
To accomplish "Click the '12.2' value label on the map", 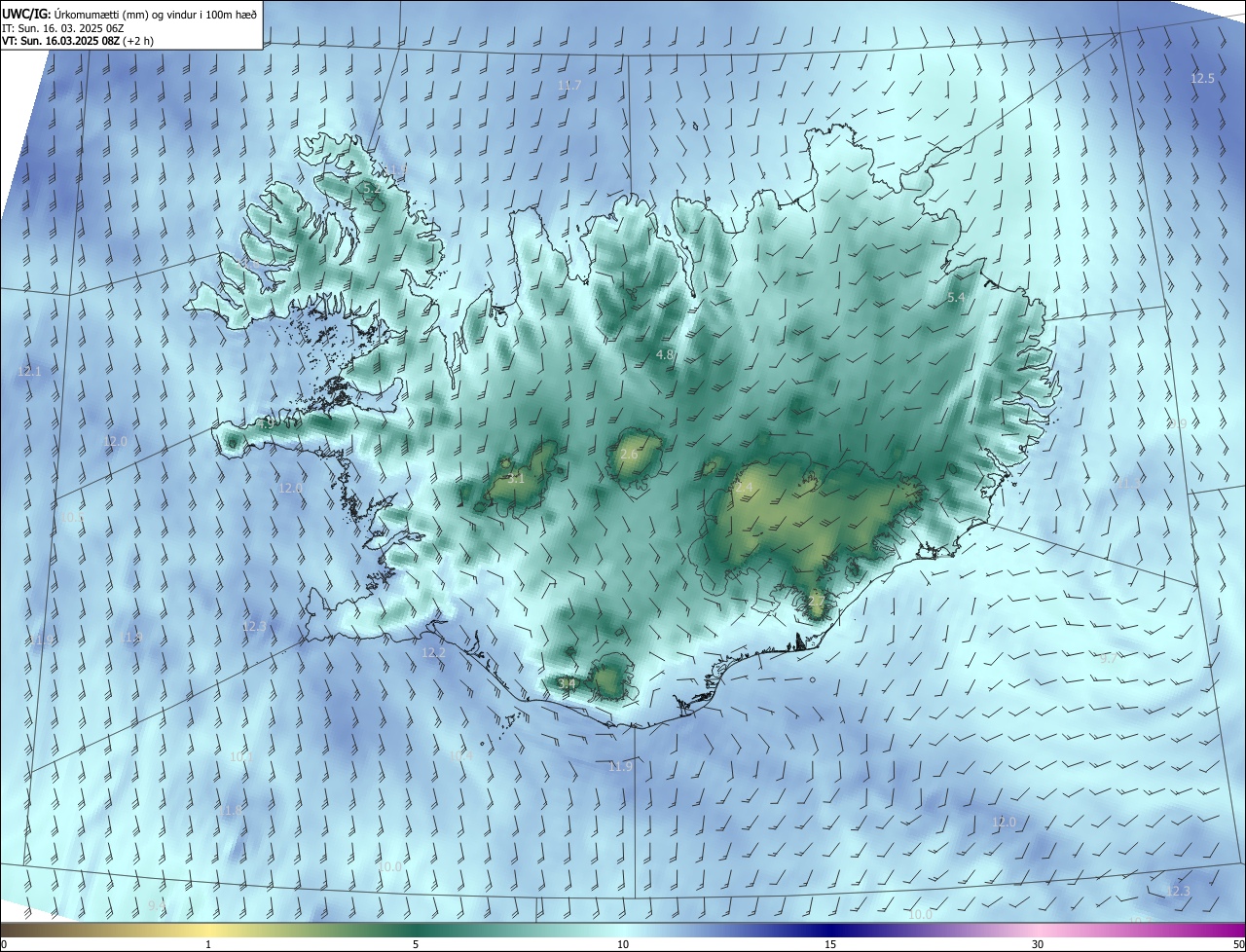I will coord(434,652).
